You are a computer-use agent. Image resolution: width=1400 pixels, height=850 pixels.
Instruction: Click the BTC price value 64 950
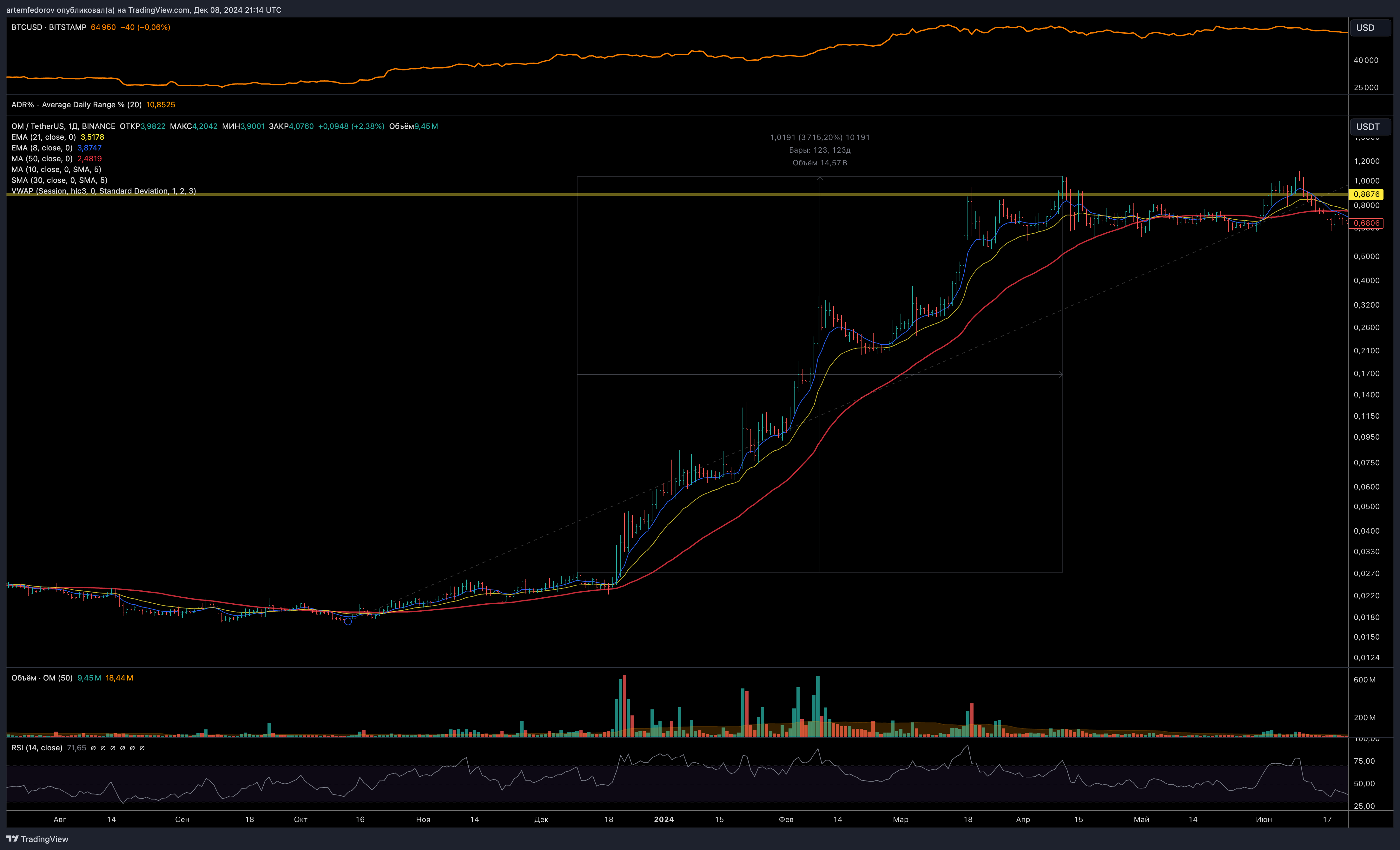[103, 27]
